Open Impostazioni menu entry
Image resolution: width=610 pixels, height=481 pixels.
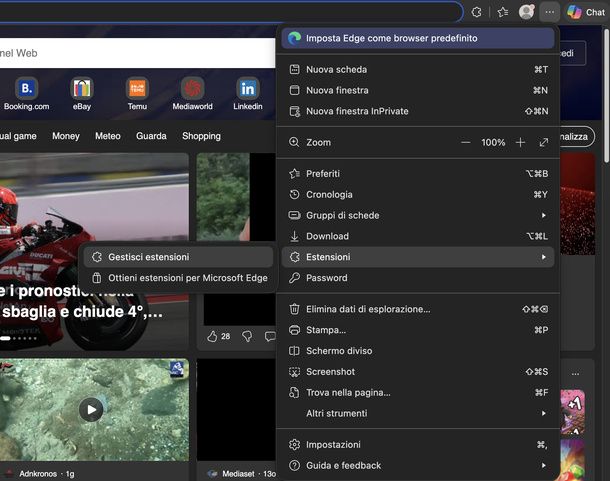[x=418, y=444]
